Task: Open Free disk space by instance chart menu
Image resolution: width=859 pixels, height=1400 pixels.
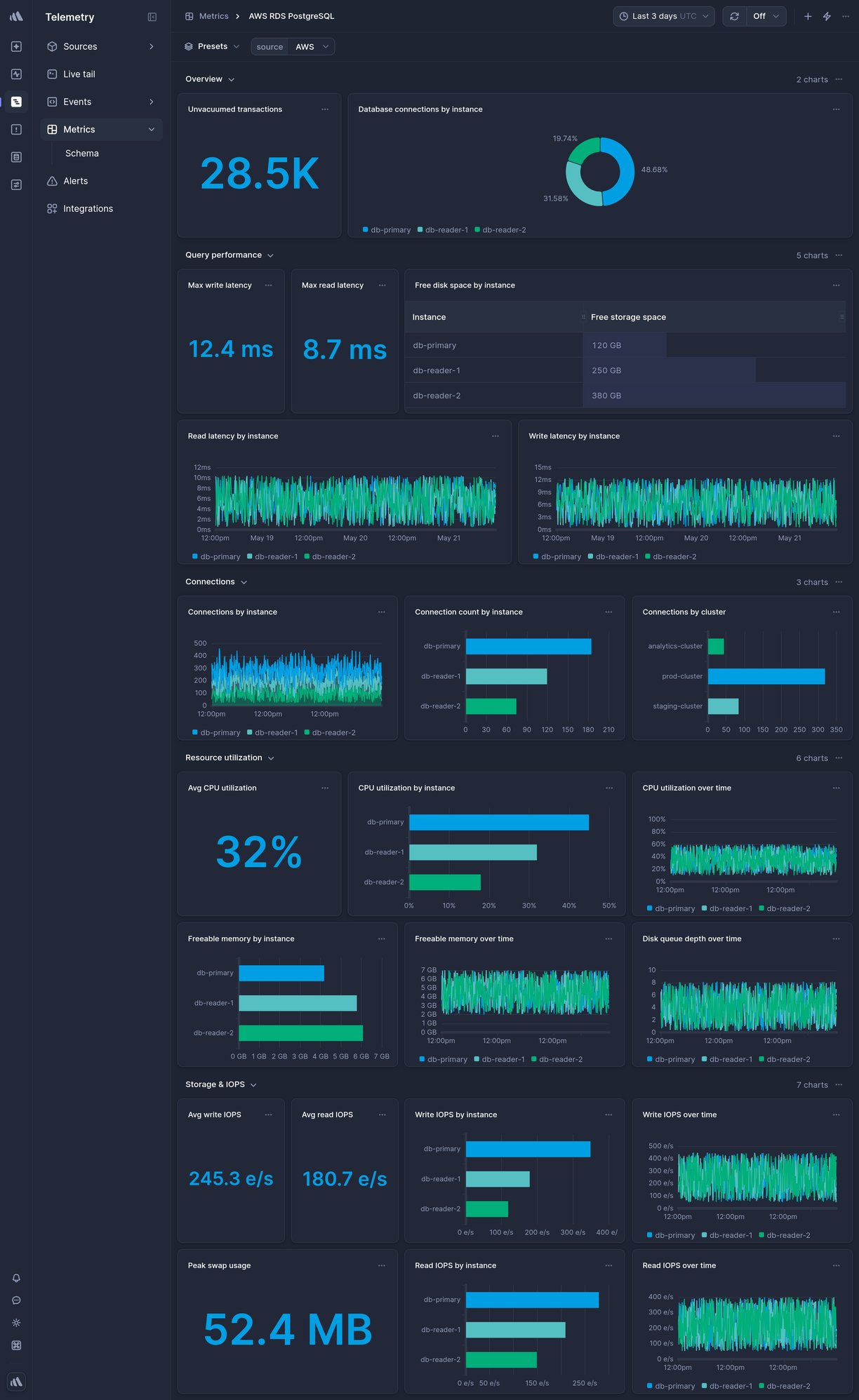Action: click(x=836, y=285)
